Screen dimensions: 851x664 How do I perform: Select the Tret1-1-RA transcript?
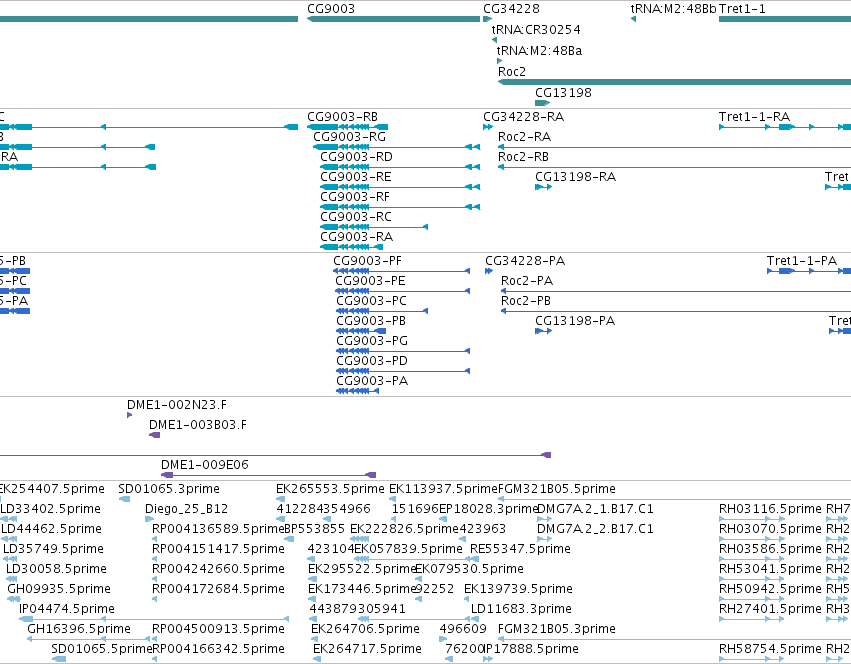click(x=785, y=127)
